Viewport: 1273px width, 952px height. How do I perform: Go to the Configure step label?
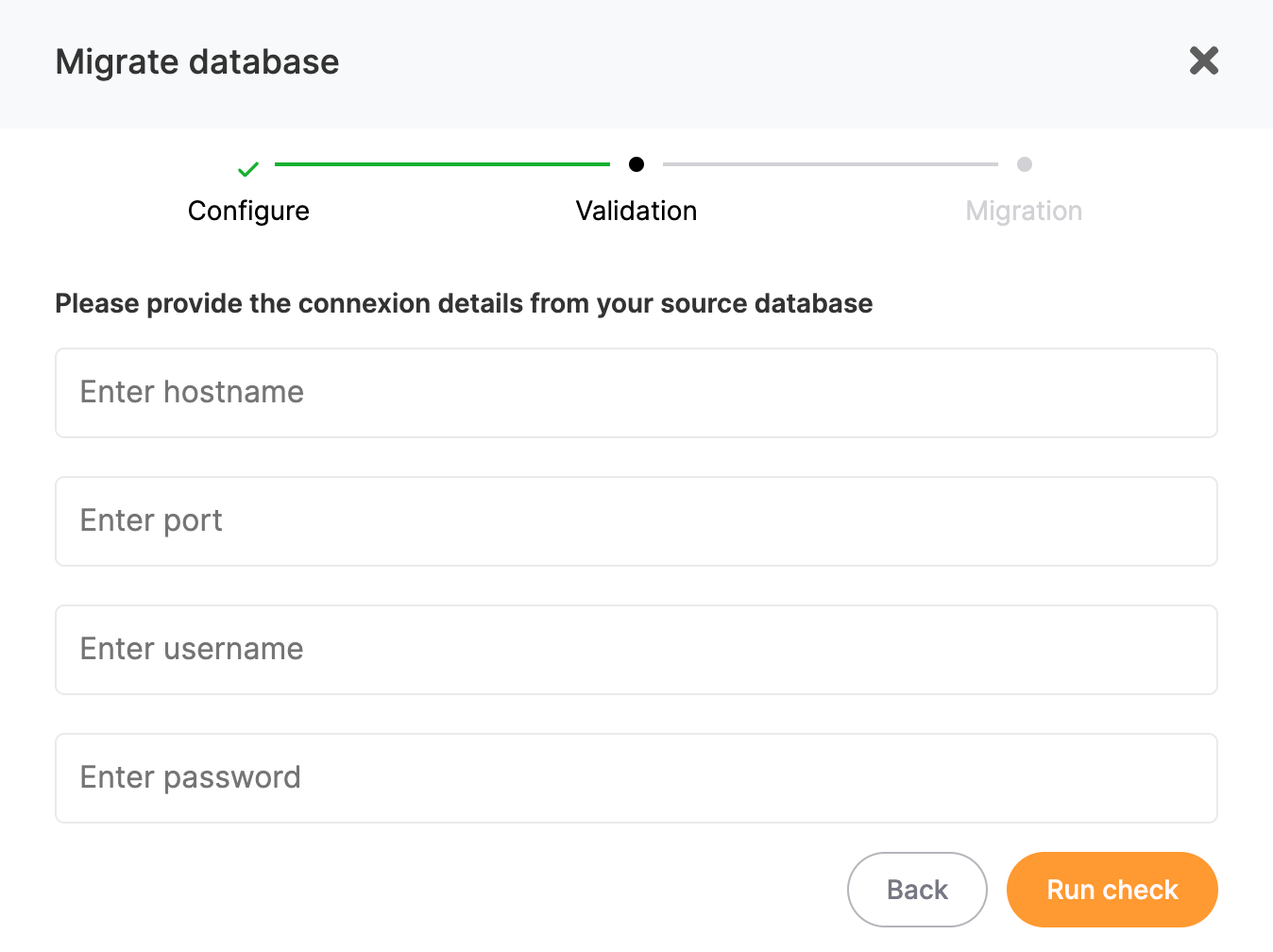pos(248,211)
